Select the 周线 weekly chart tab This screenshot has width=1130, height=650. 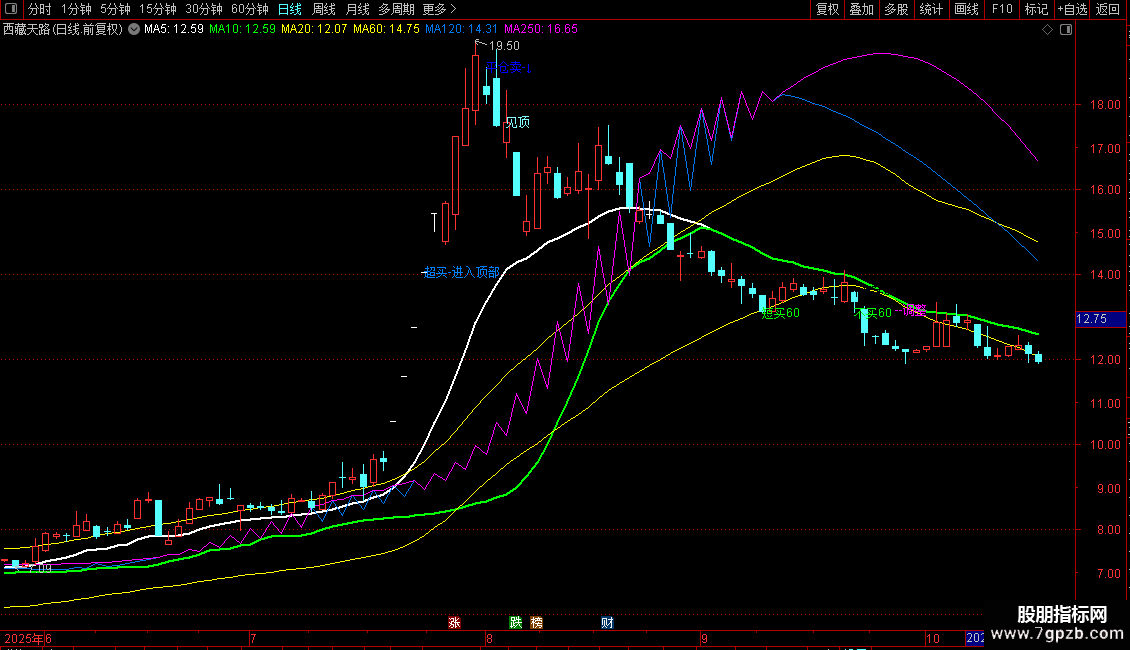tap(324, 9)
